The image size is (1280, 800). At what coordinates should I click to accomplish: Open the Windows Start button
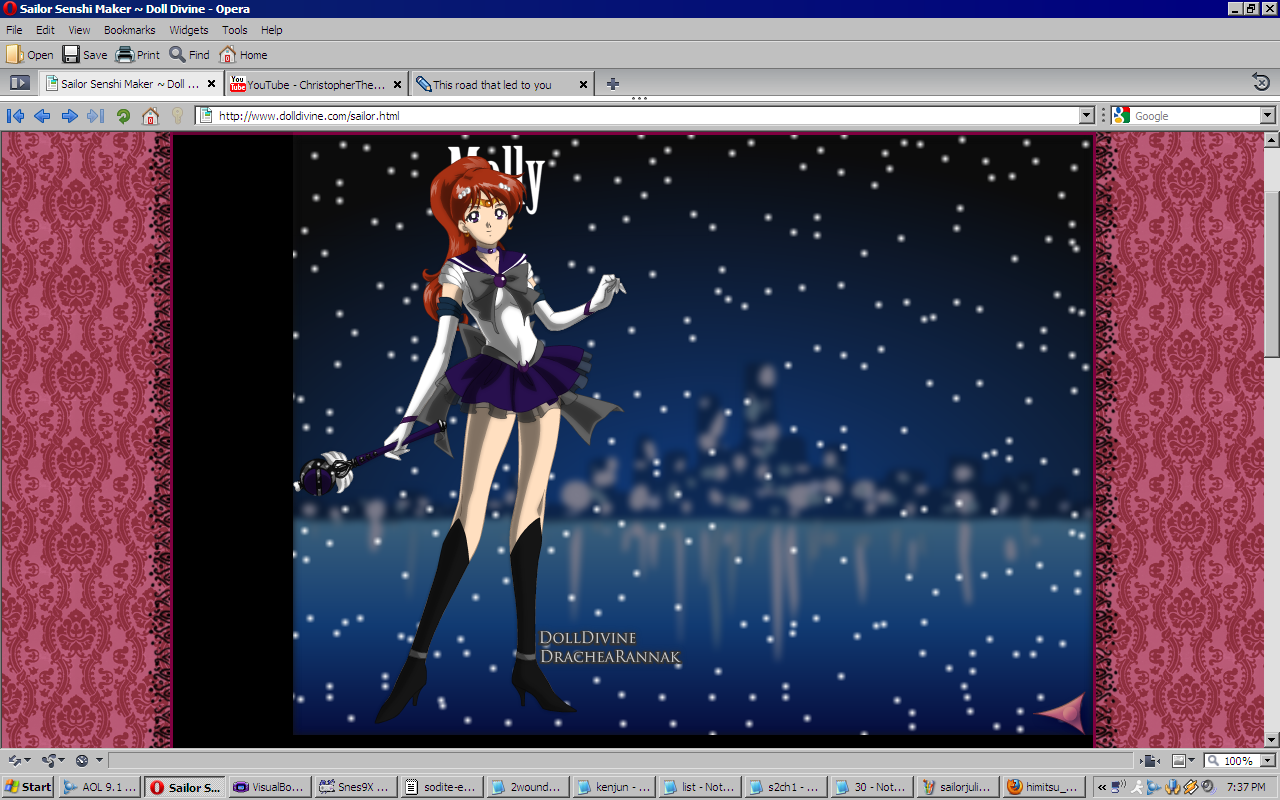coord(28,787)
